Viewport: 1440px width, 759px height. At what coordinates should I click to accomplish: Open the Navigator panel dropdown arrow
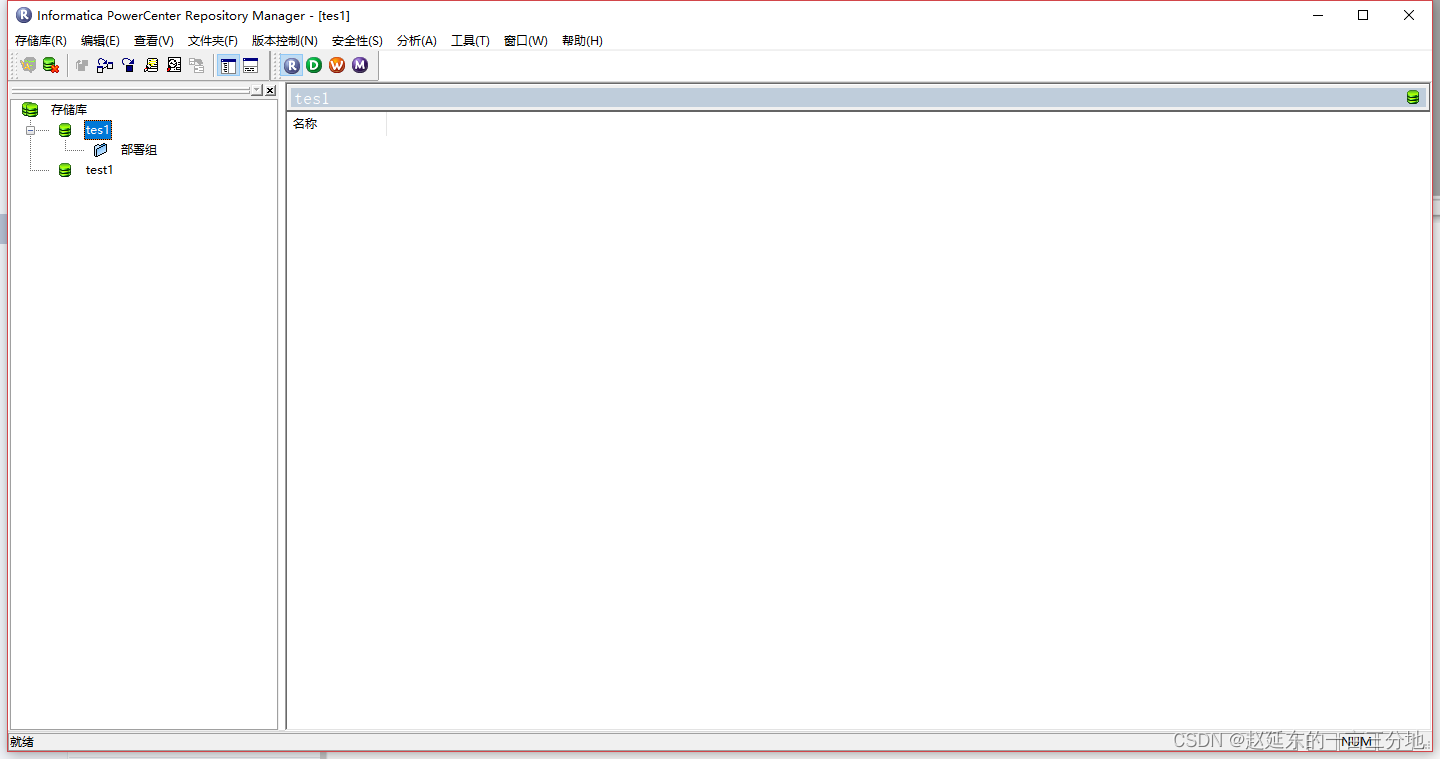click(256, 90)
